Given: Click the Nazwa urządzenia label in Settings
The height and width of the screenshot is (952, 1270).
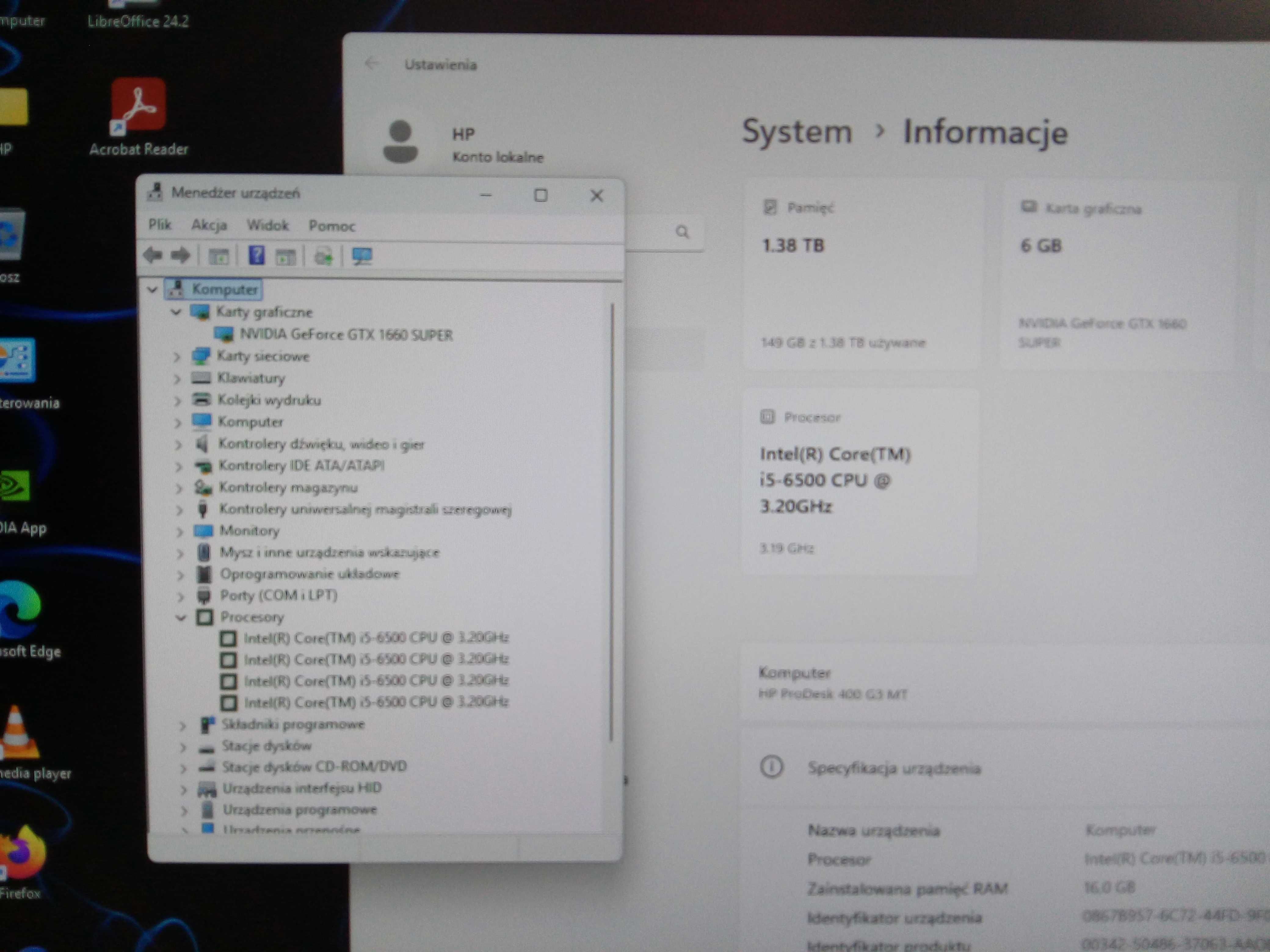Looking at the screenshot, I should click(874, 830).
